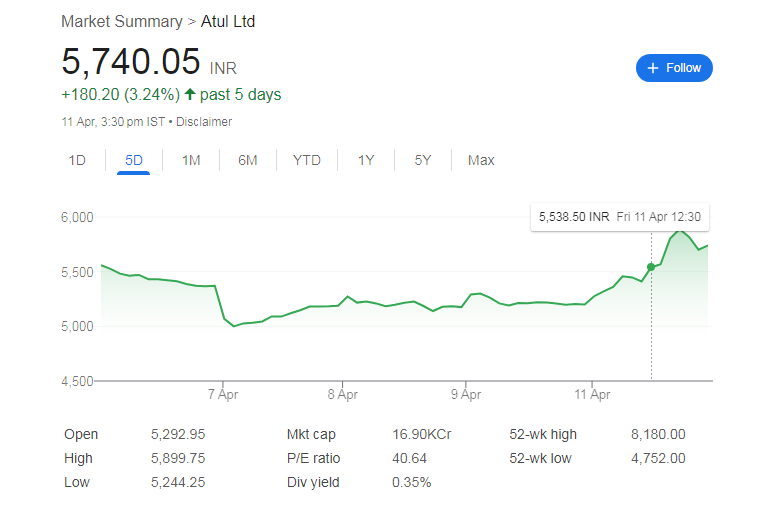The height and width of the screenshot is (512, 760).
Task: Click the green data point on chart
Action: point(651,267)
